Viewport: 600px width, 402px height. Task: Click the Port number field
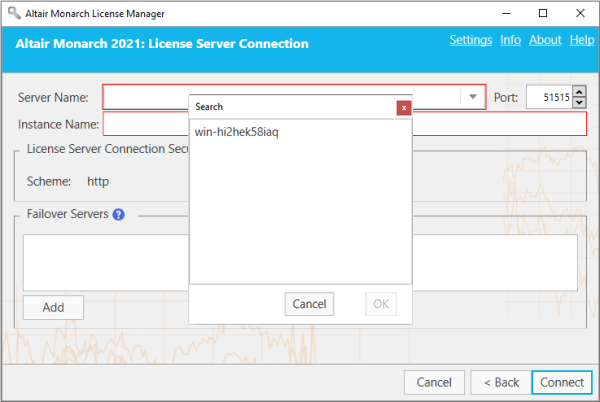(549, 97)
